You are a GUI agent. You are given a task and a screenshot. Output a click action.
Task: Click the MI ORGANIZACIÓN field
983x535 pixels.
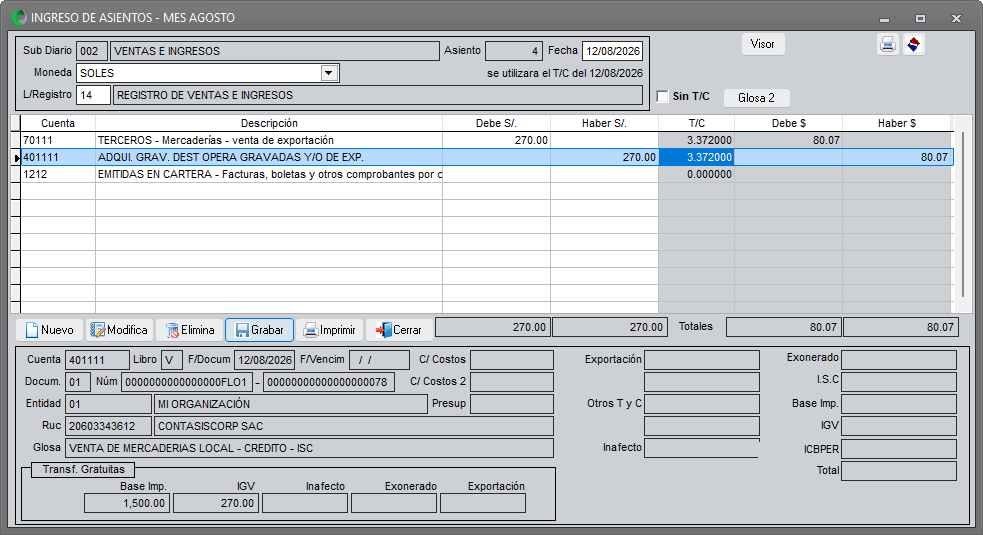[290, 404]
